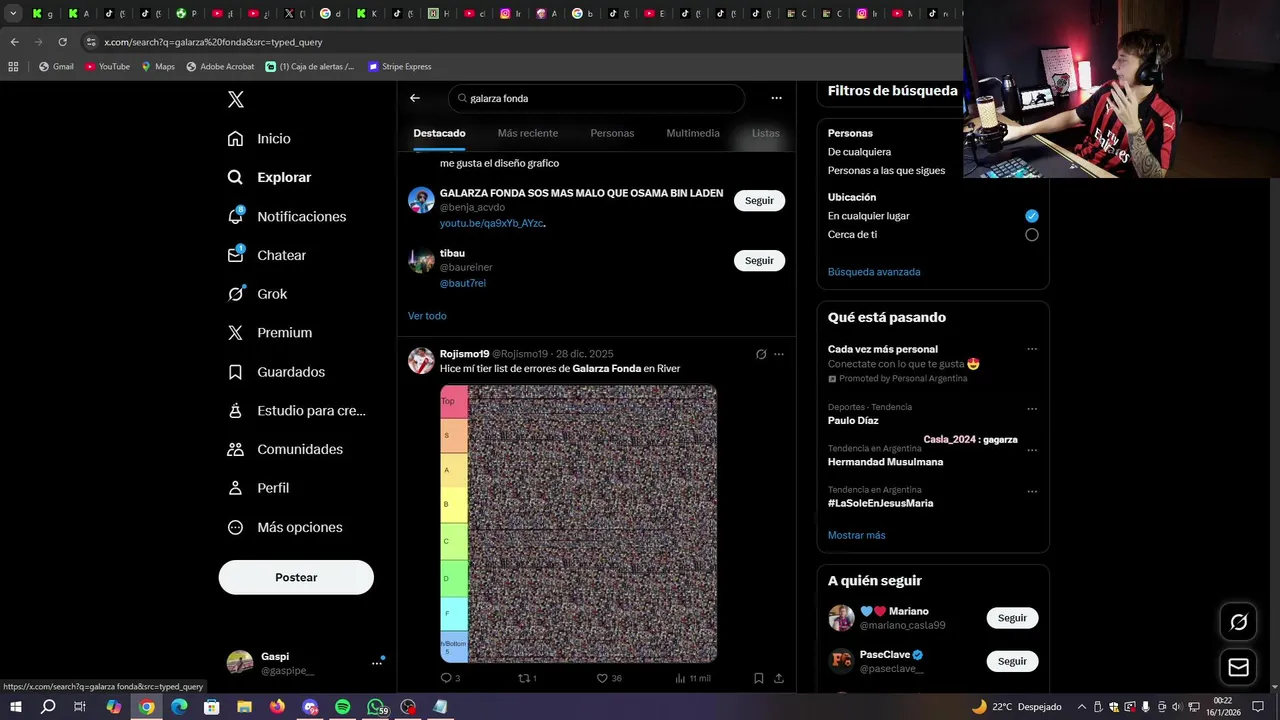The image size is (1280, 720).
Task: Open search options three-dot menu
Action: [776, 98]
